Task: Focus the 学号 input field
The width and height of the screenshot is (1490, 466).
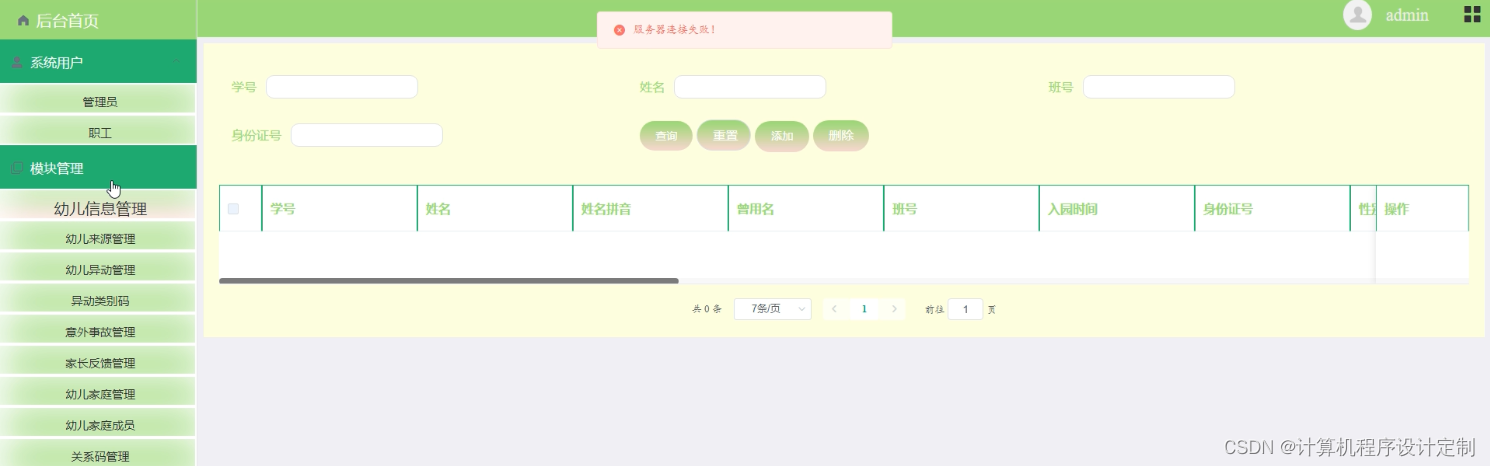Action: 342,87
